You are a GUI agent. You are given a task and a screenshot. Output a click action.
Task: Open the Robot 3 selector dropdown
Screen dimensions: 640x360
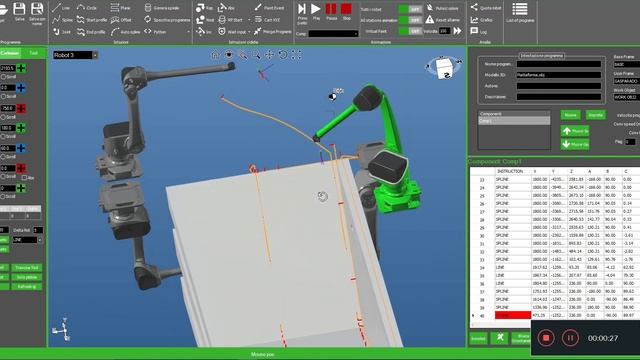click(95, 55)
